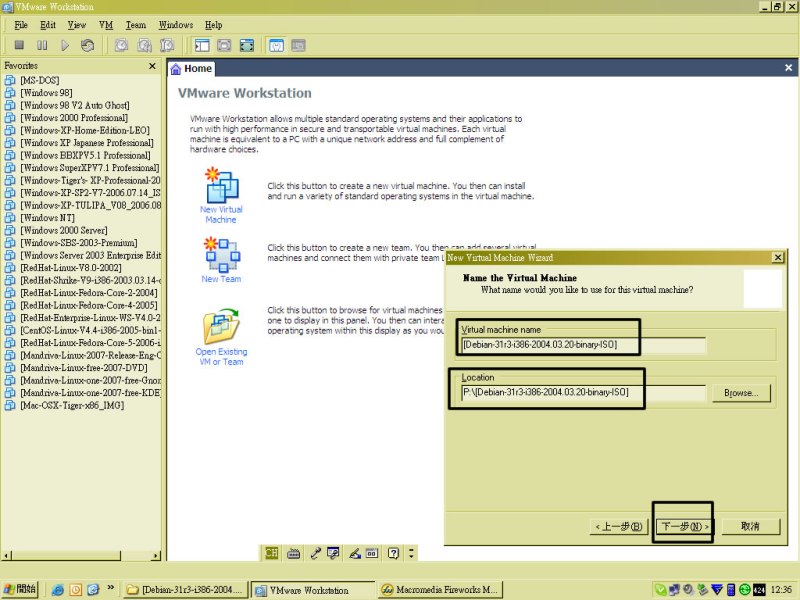Screen dimensions: 800x600
Task: Open the View menu
Action: 77,25
